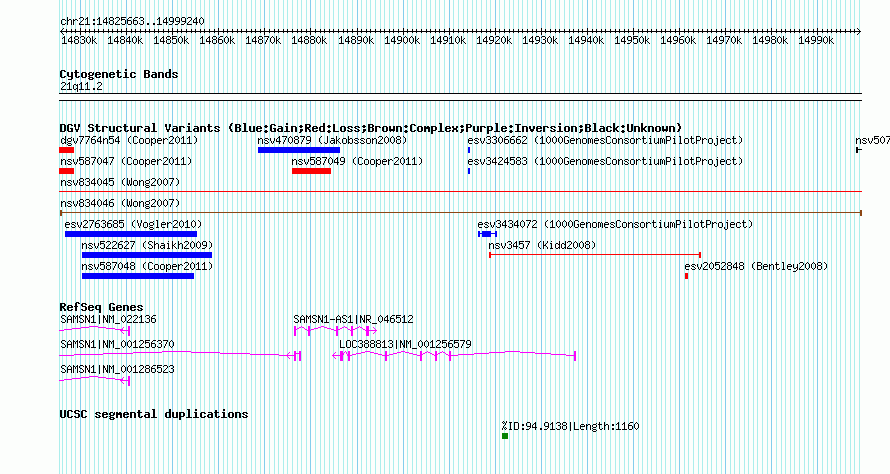The width and height of the screenshot is (890, 474).
Task: Click the UCSC segmental duplications heading
Action: [154, 414]
